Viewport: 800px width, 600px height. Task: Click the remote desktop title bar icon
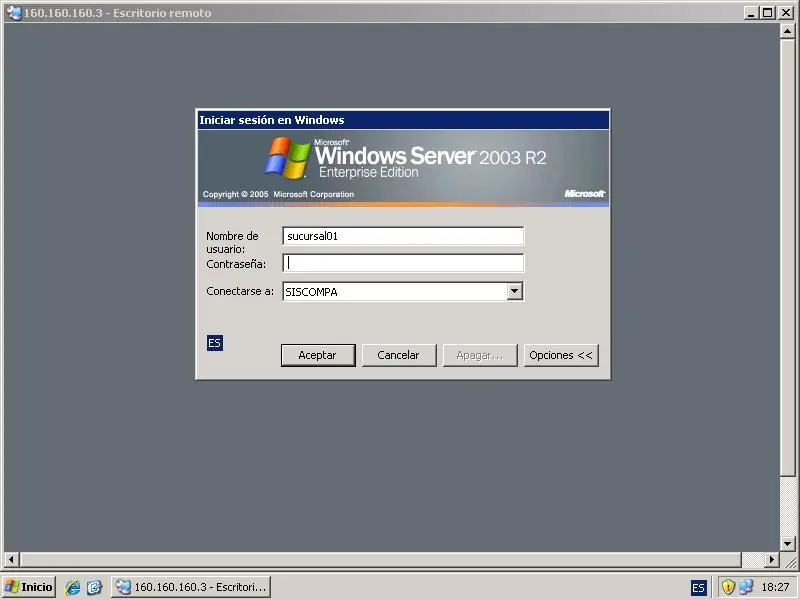pos(14,13)
